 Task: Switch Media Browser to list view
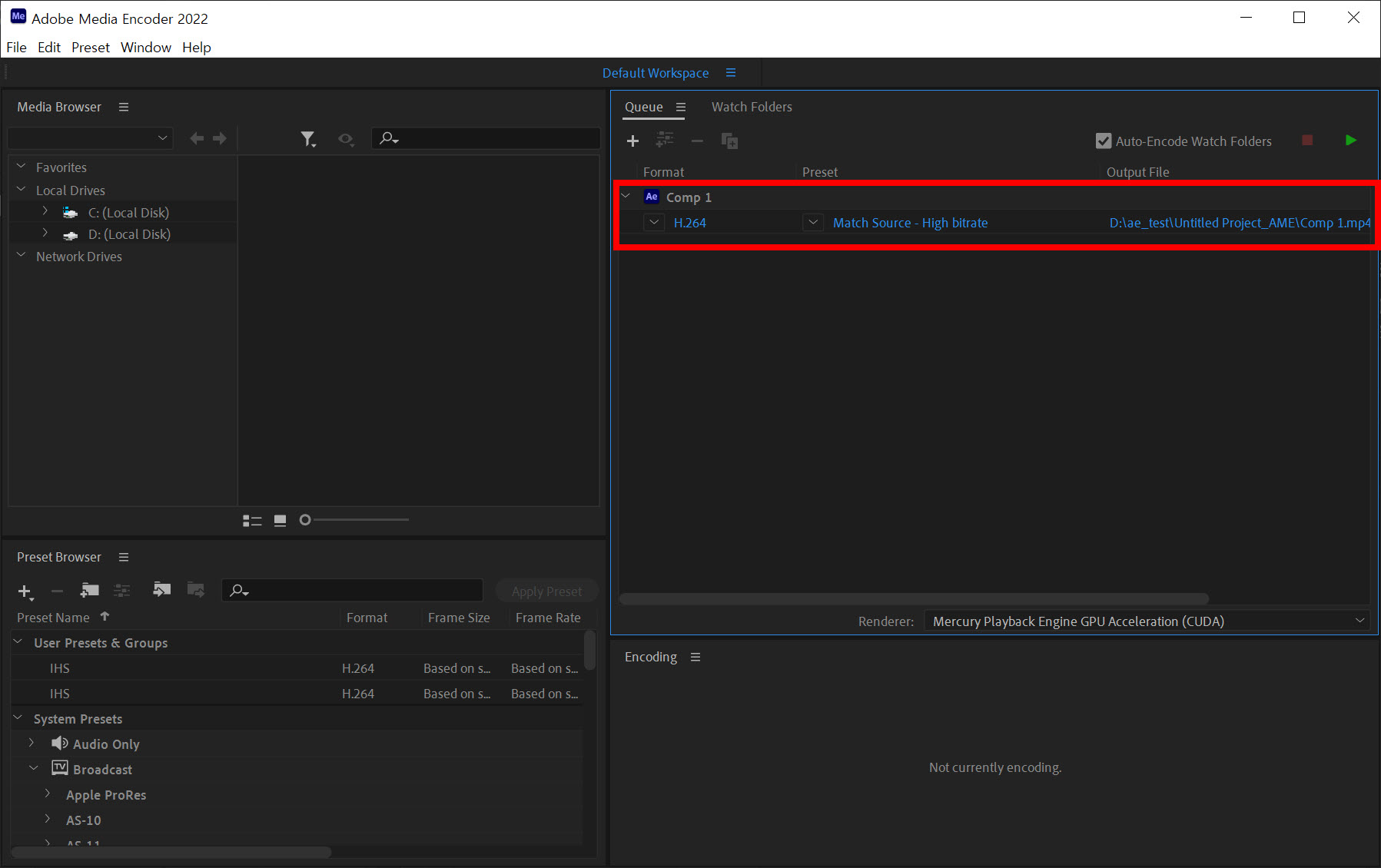252,521
